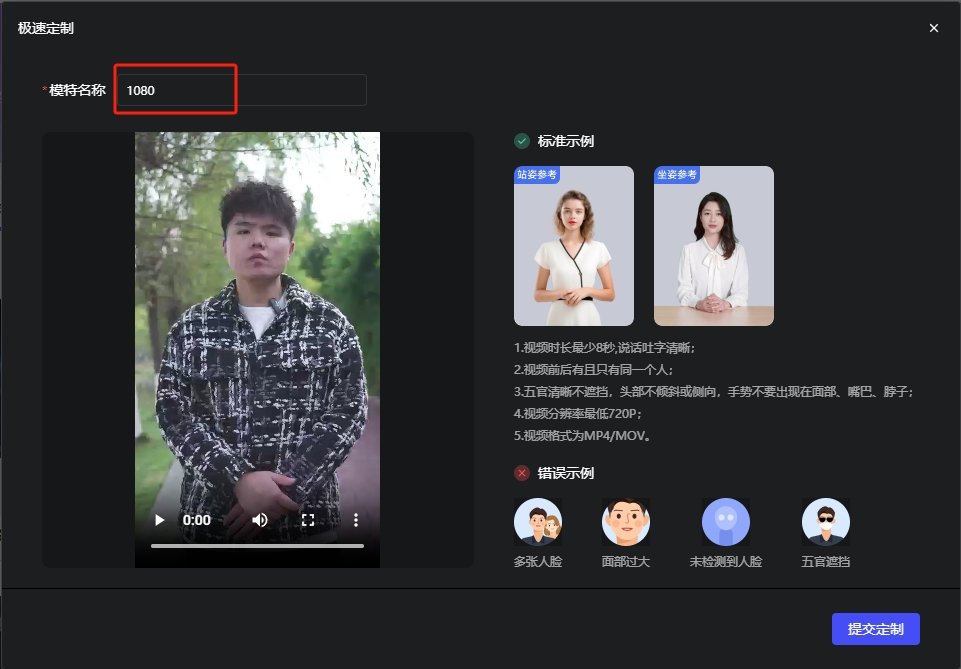This screenshot has width=961, height=669.
Task: Open the three-dot video options menu
Action: click(355, 519)
